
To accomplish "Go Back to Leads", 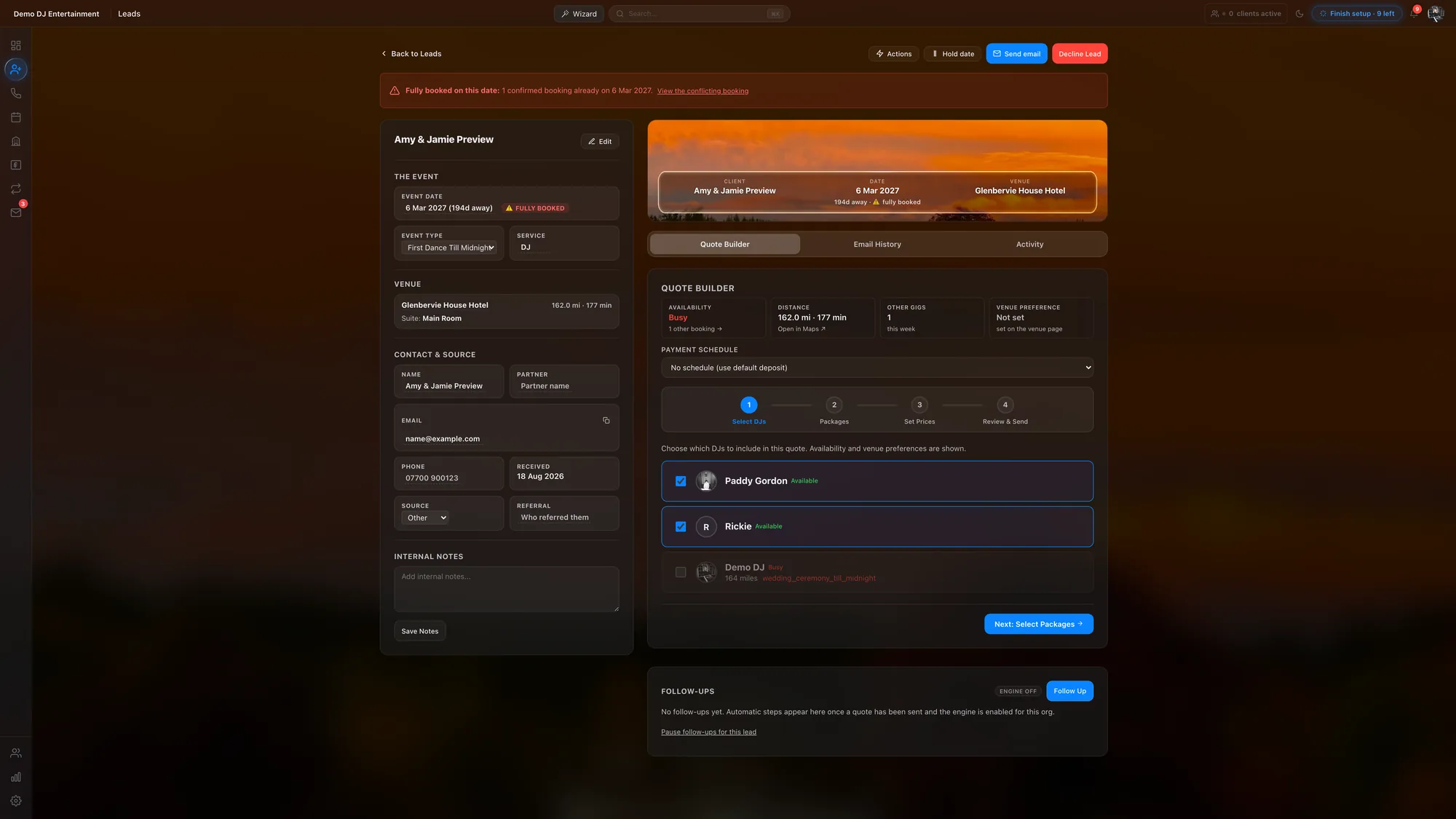I will [x=411, y=54].
